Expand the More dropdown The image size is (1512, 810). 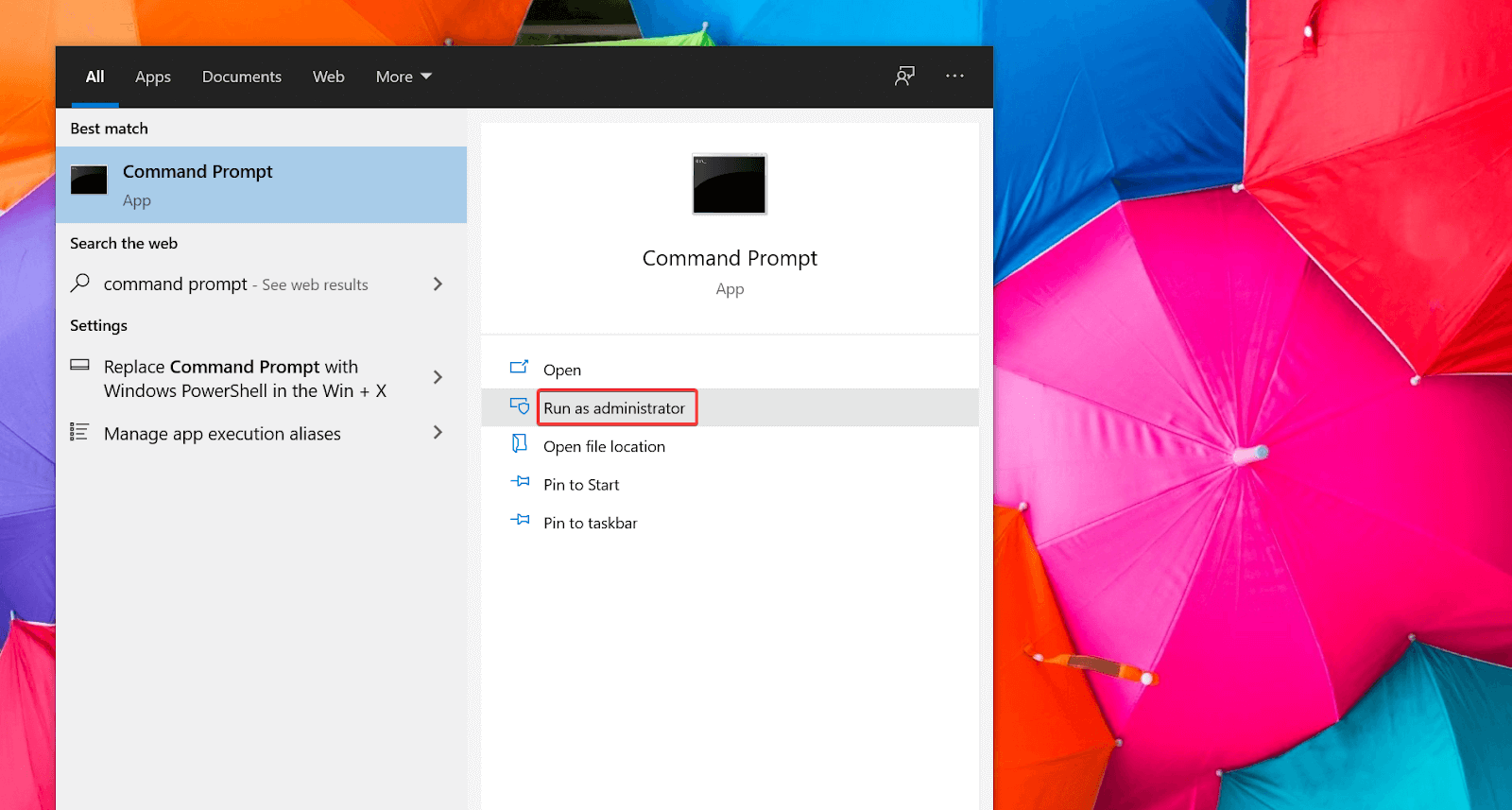point(404,77)
